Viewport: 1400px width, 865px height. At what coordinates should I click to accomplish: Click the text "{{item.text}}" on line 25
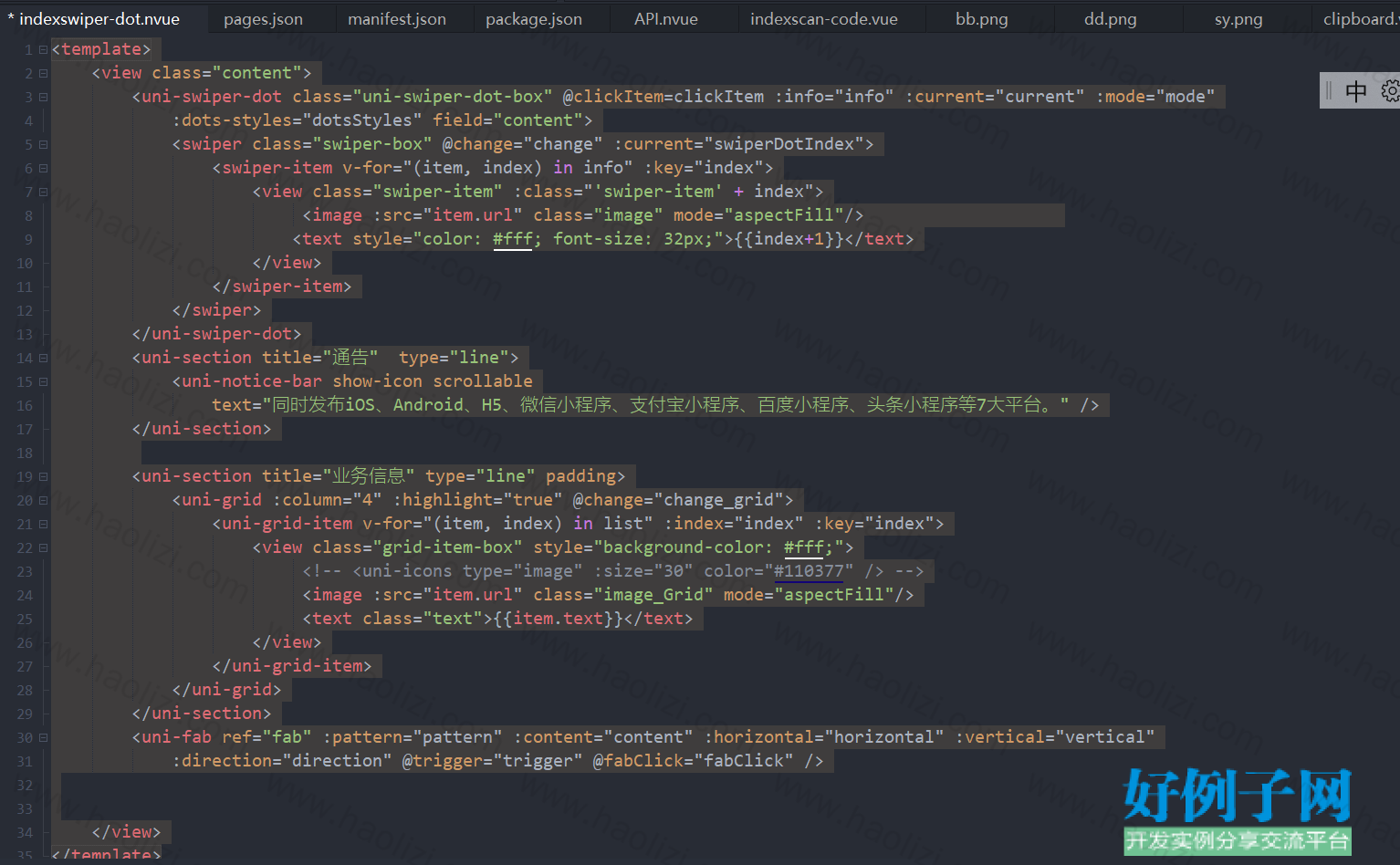click(x=559, y=619)
